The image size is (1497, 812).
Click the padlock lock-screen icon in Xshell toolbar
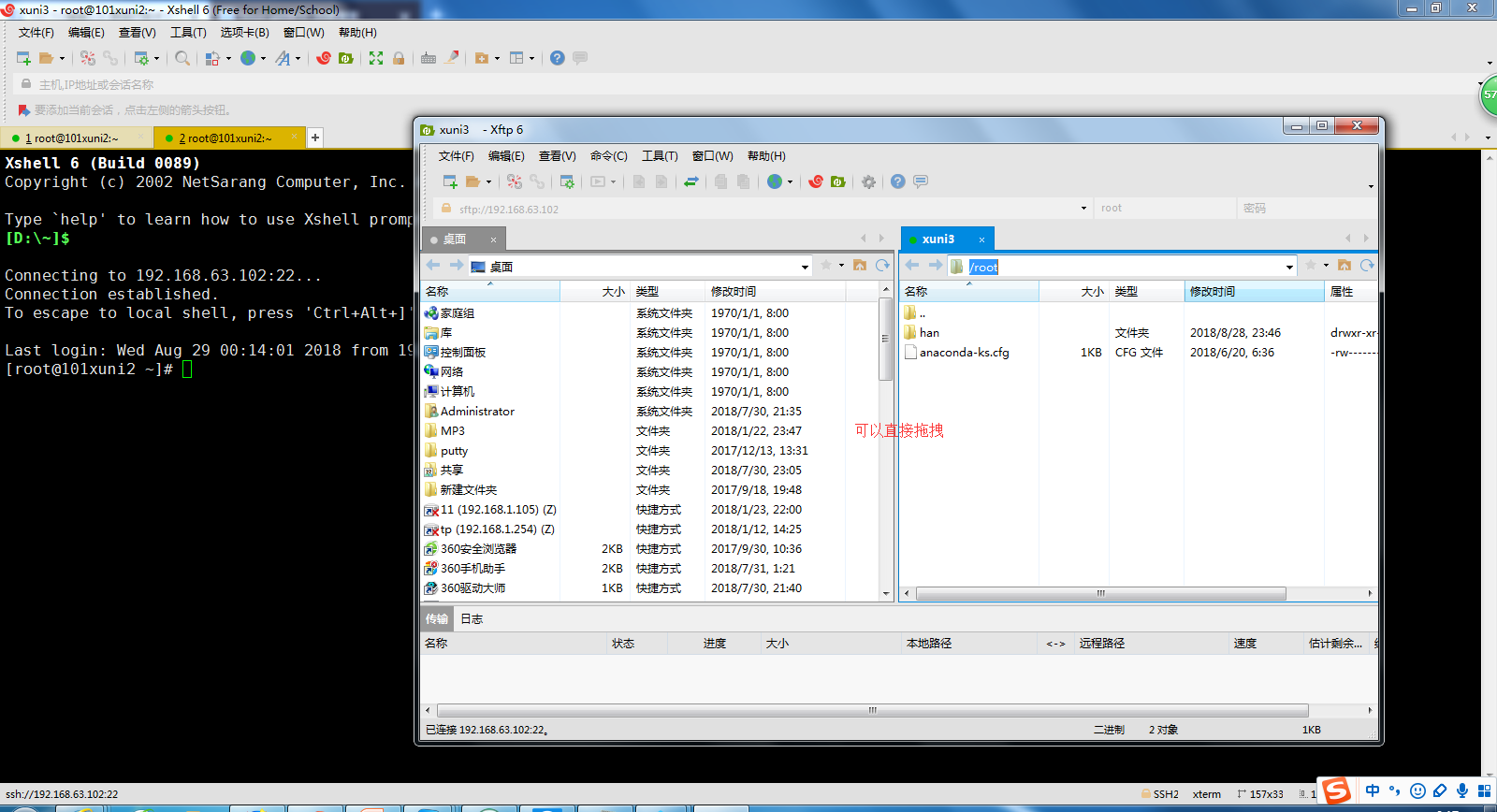[x=399, y=58]
